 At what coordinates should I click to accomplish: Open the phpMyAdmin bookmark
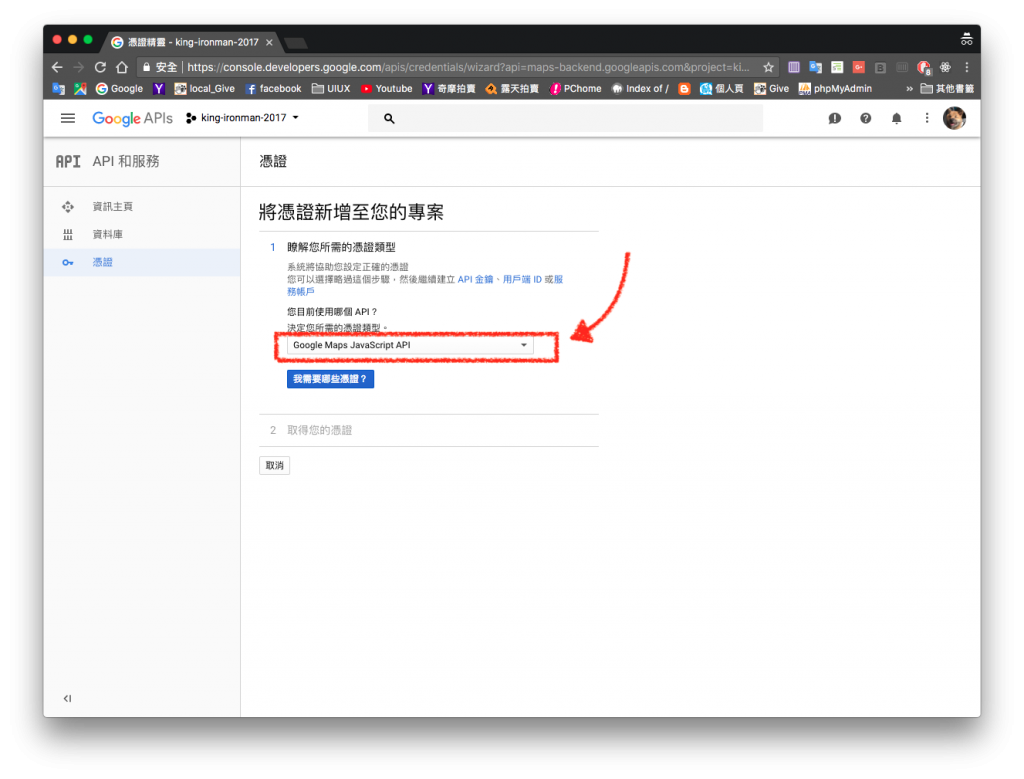(x=835, y=89)
